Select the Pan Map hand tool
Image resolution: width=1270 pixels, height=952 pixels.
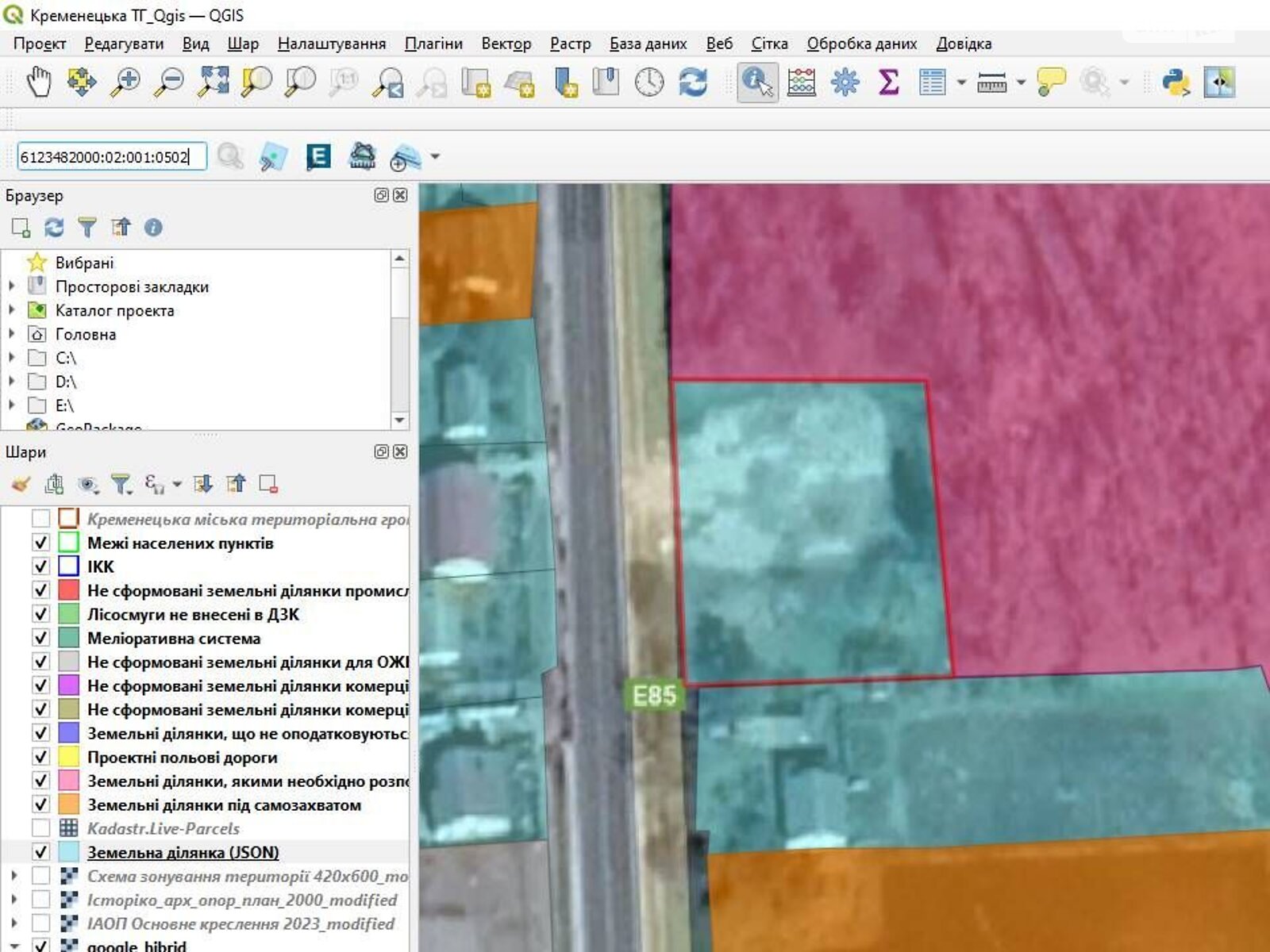coord(38,82)
